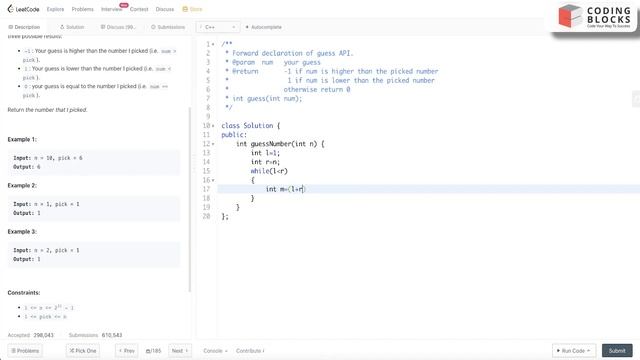Collapse the guessNumber function fold at line 12
This screenshot has width=640, height=360.
pyautogui.click(x=213, y=144)
